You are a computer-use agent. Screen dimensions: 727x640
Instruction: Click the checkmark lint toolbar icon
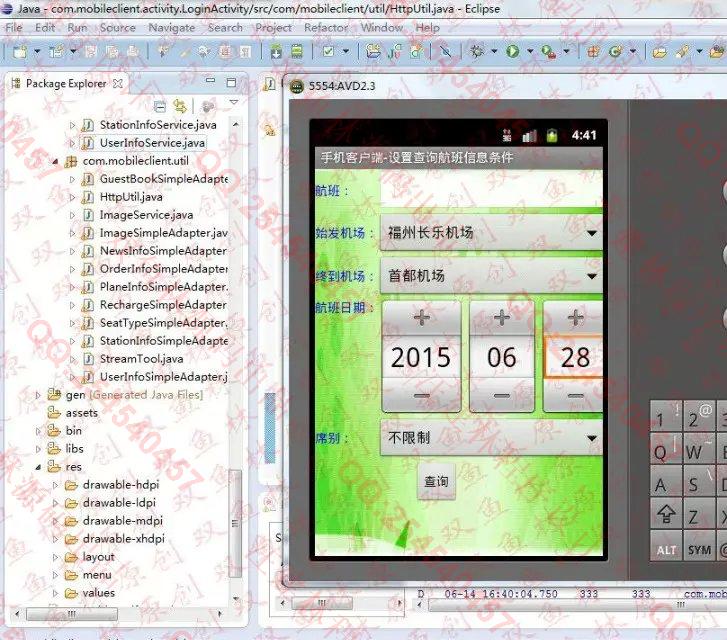[328, 51]
